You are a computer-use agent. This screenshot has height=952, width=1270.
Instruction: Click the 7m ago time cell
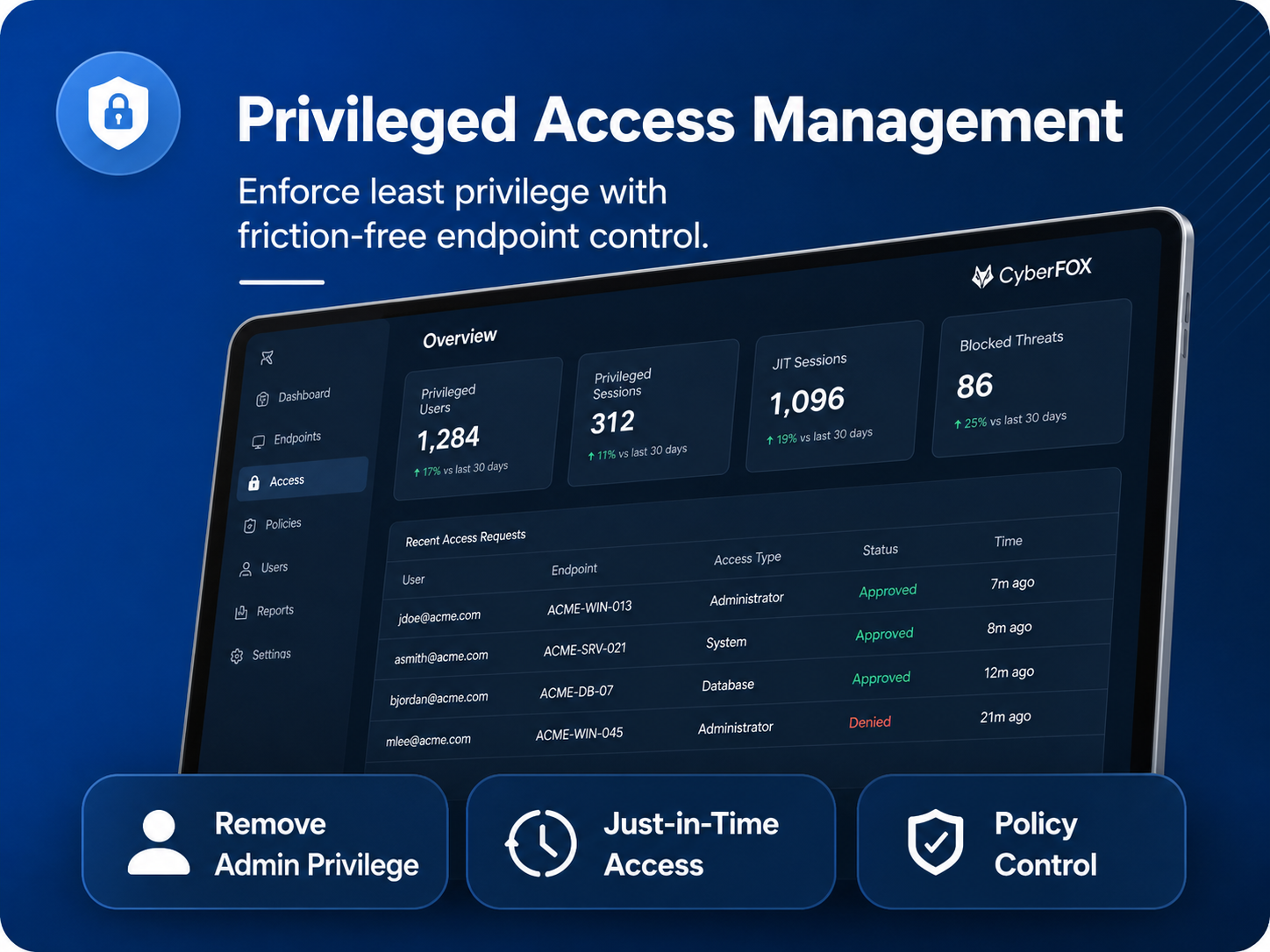click(x=1012, y=583)
